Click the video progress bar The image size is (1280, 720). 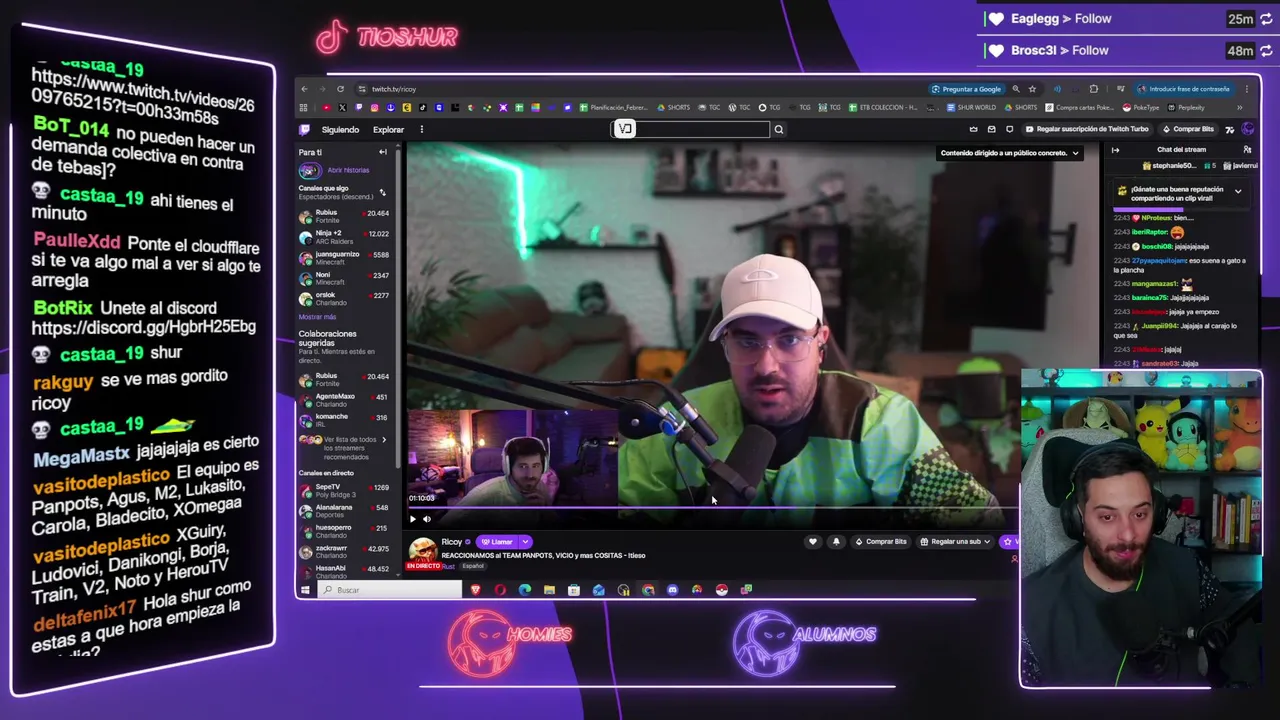[712, 508]
